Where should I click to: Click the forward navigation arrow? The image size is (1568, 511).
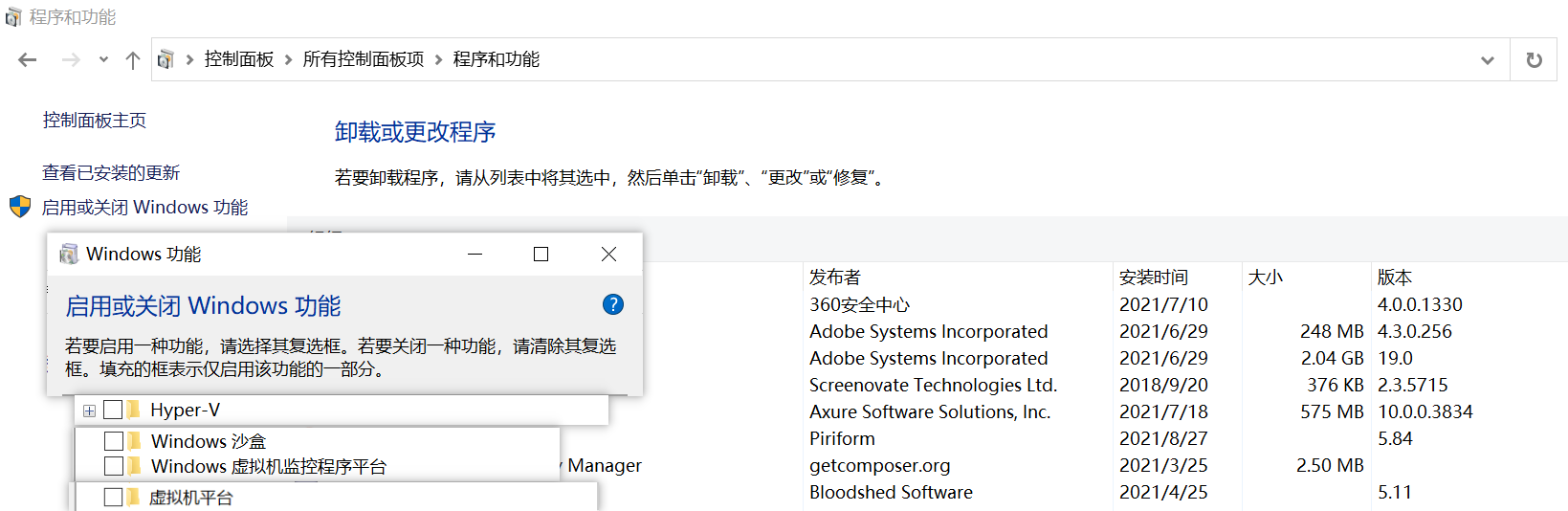pyautogui.click(x=71, y=60)
